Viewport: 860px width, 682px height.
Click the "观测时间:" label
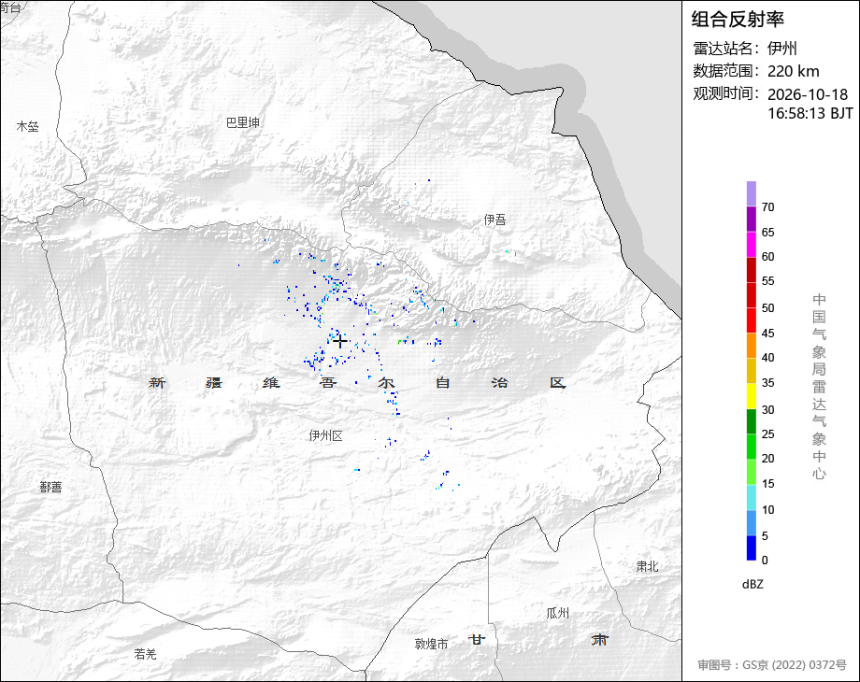[726, 94]
